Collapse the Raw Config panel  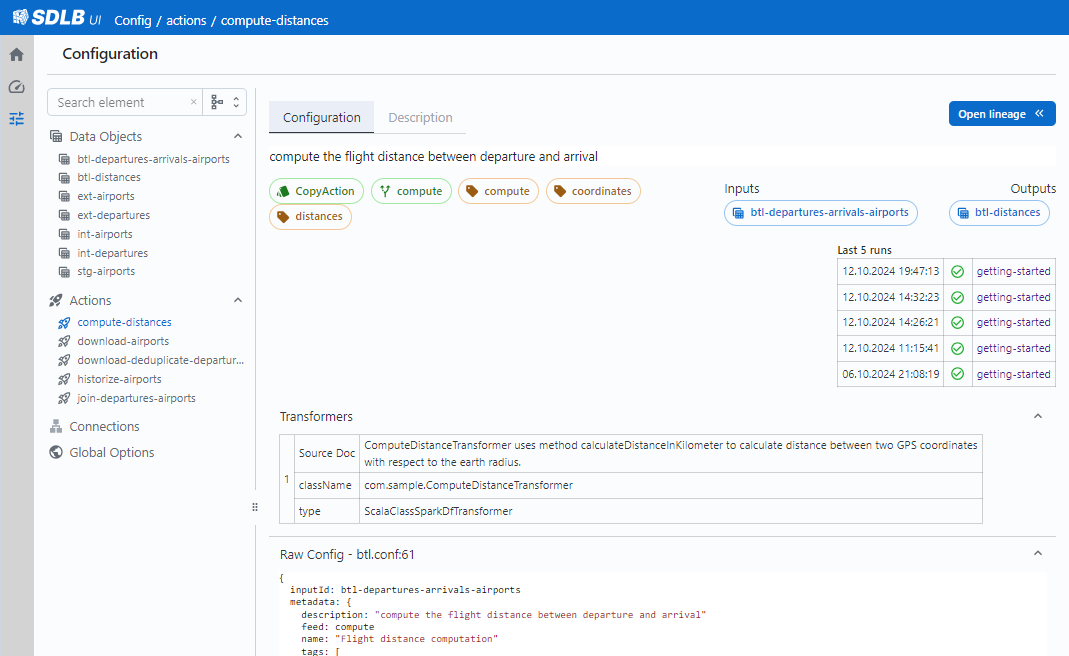1037,554
